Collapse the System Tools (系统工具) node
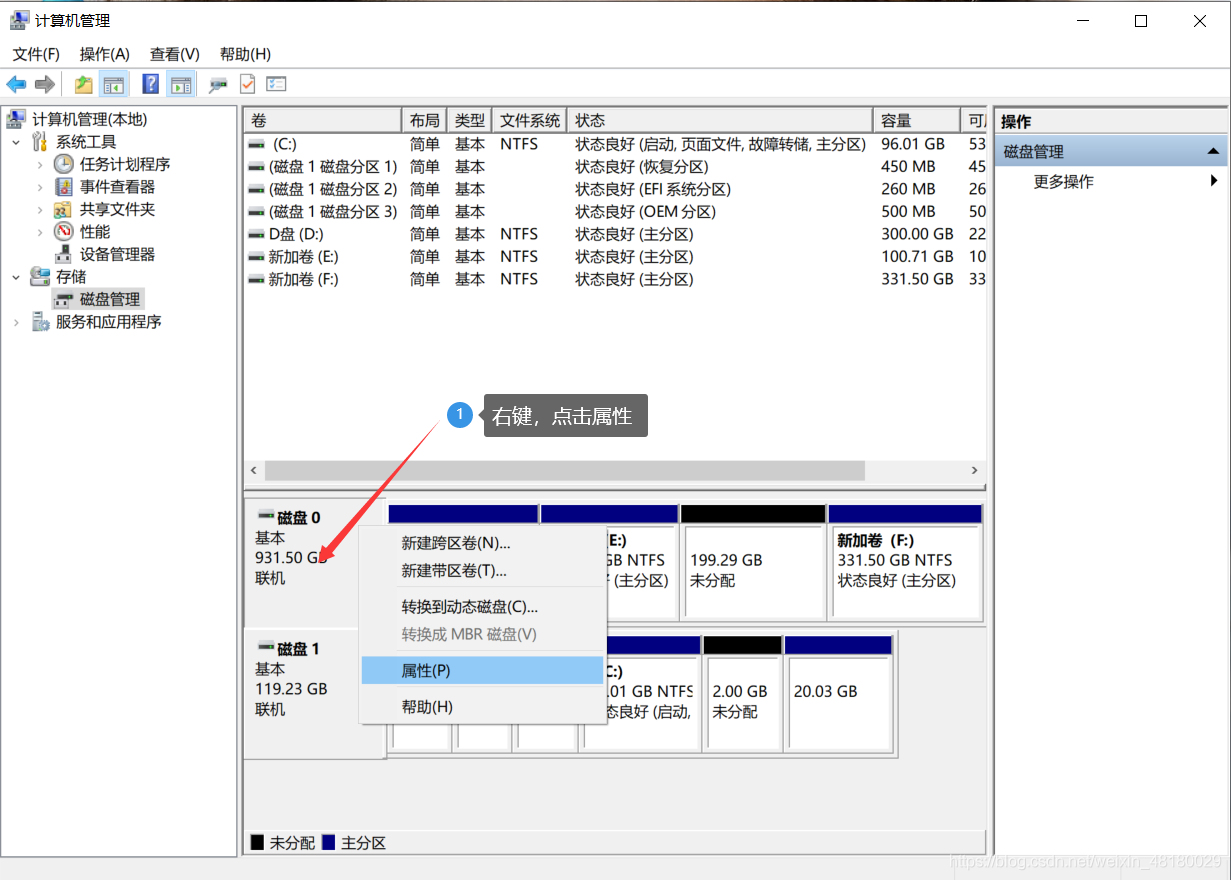Viewport: 1231px width, 880px height. (x=16, y=142)
